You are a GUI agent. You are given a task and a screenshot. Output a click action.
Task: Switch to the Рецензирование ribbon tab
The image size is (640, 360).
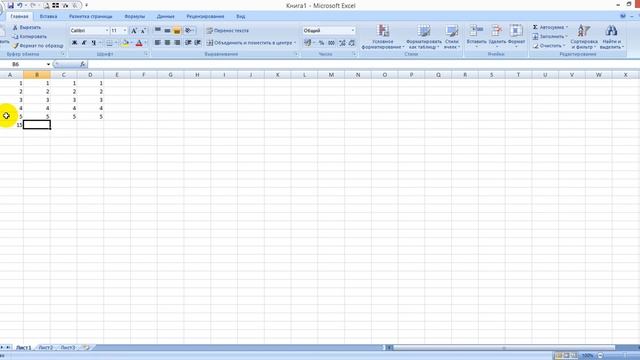pyautogui.click(x=205, y=16)
